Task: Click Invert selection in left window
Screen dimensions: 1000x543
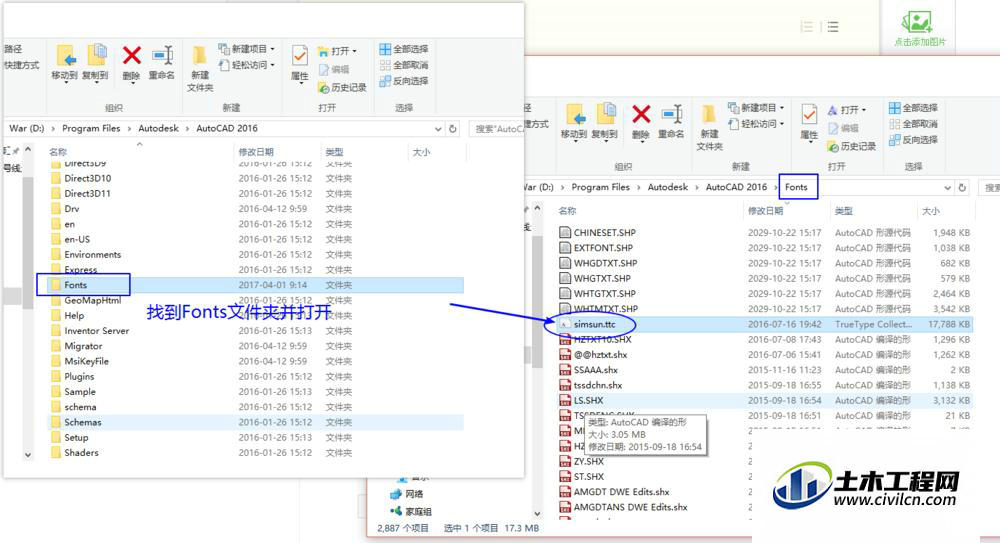Action: 404,81
